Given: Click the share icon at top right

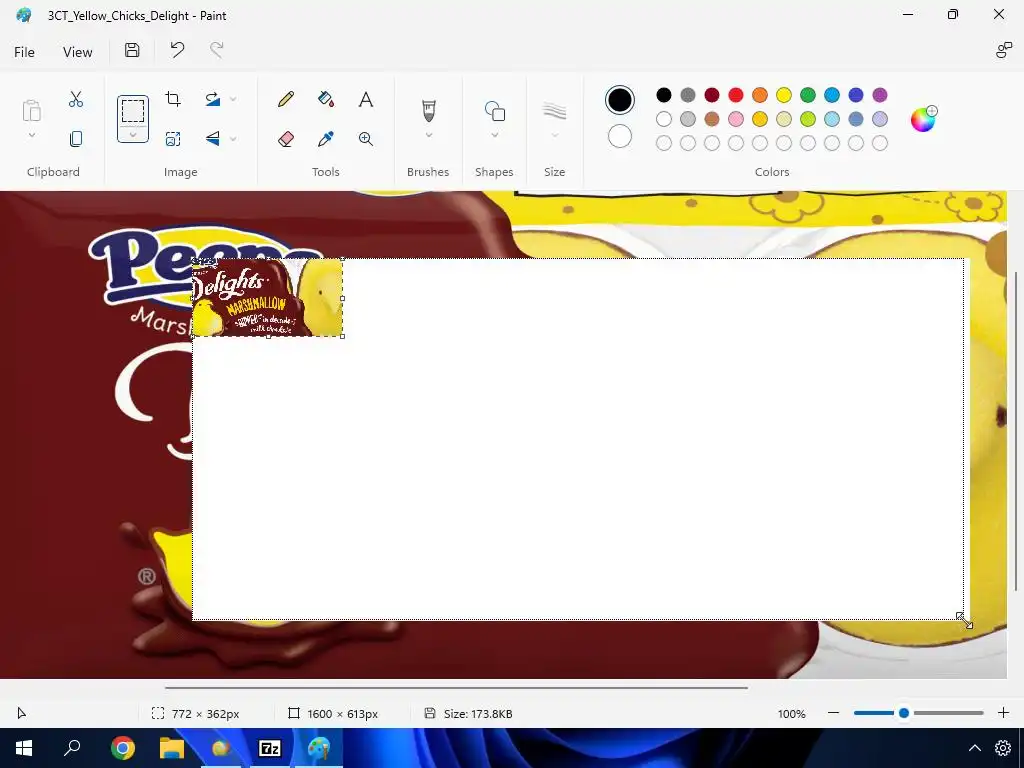Looking at the screenshot, I should coord(1003,50).
